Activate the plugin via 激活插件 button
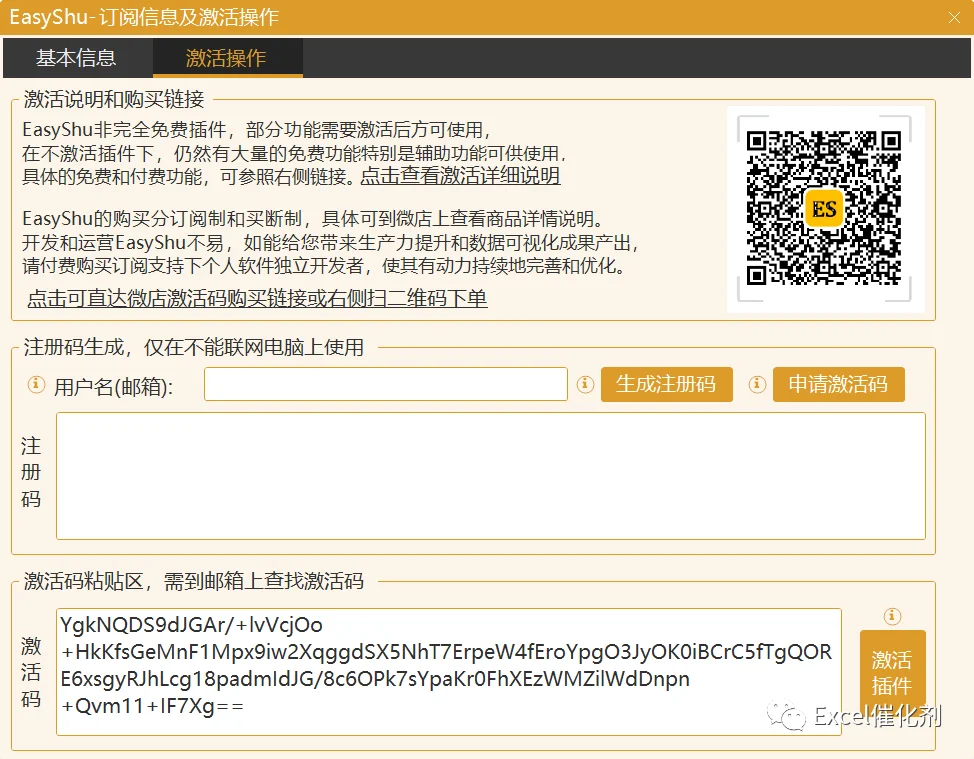The width and height of the screenshot is (974, 759). click(892, 673)
